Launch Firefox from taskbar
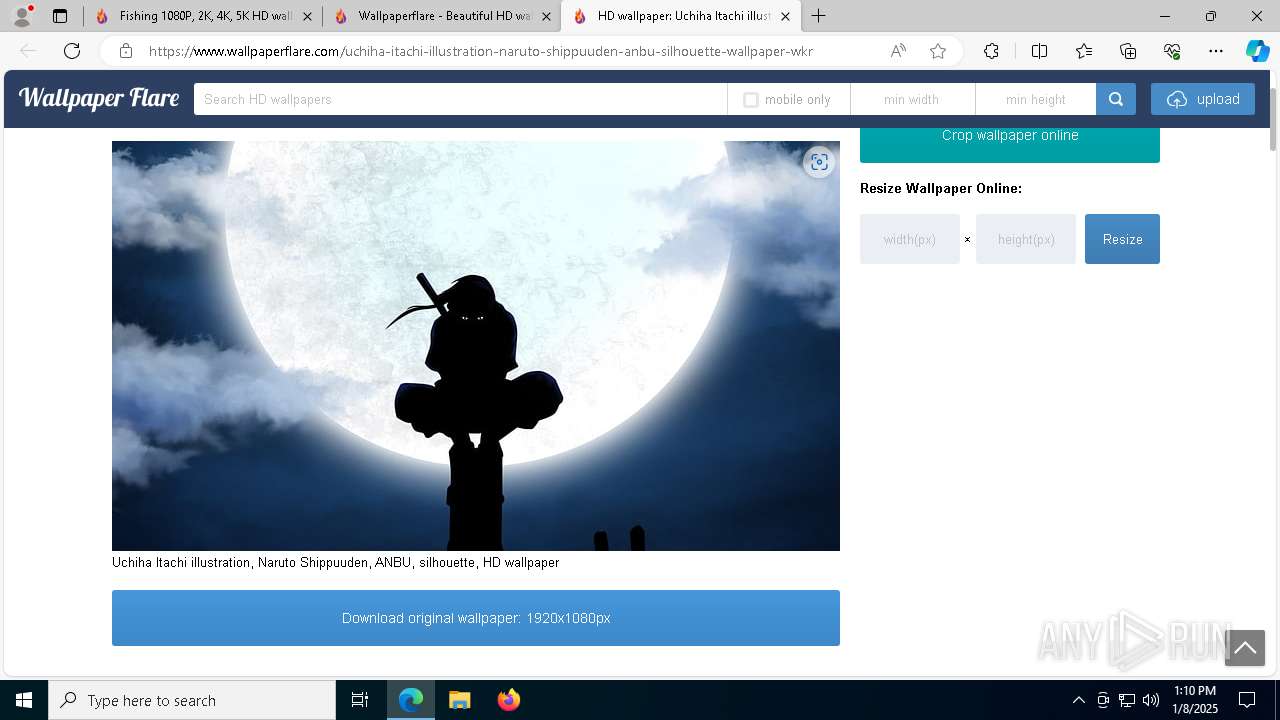The image size is (1280, 720). pyautogui.click(x=509, y=700)
